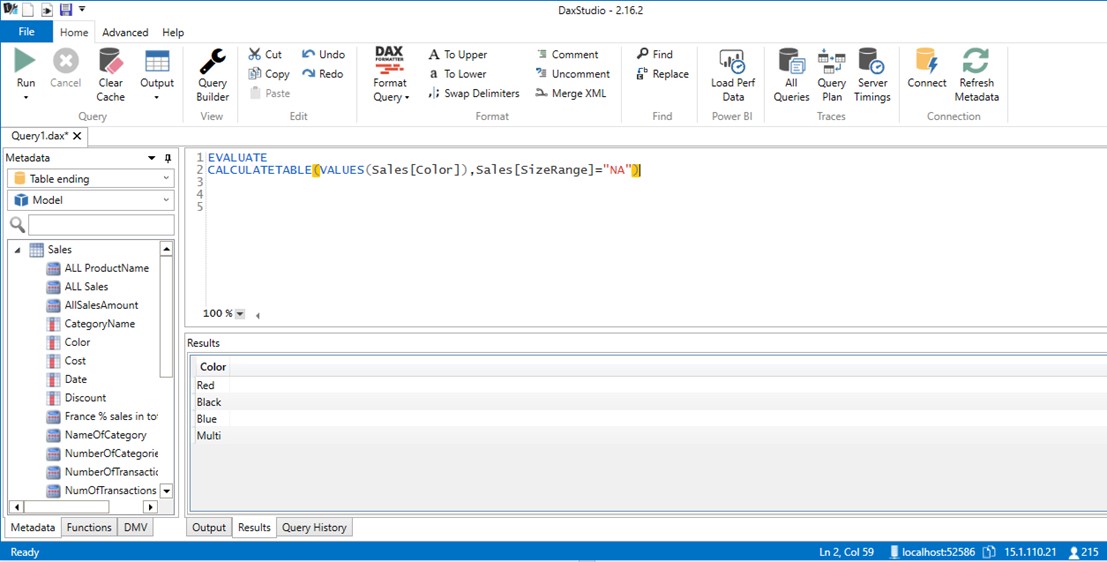Run the DAX query
Viewport: 1107px width, 562px height.
(x=25, y=68)
